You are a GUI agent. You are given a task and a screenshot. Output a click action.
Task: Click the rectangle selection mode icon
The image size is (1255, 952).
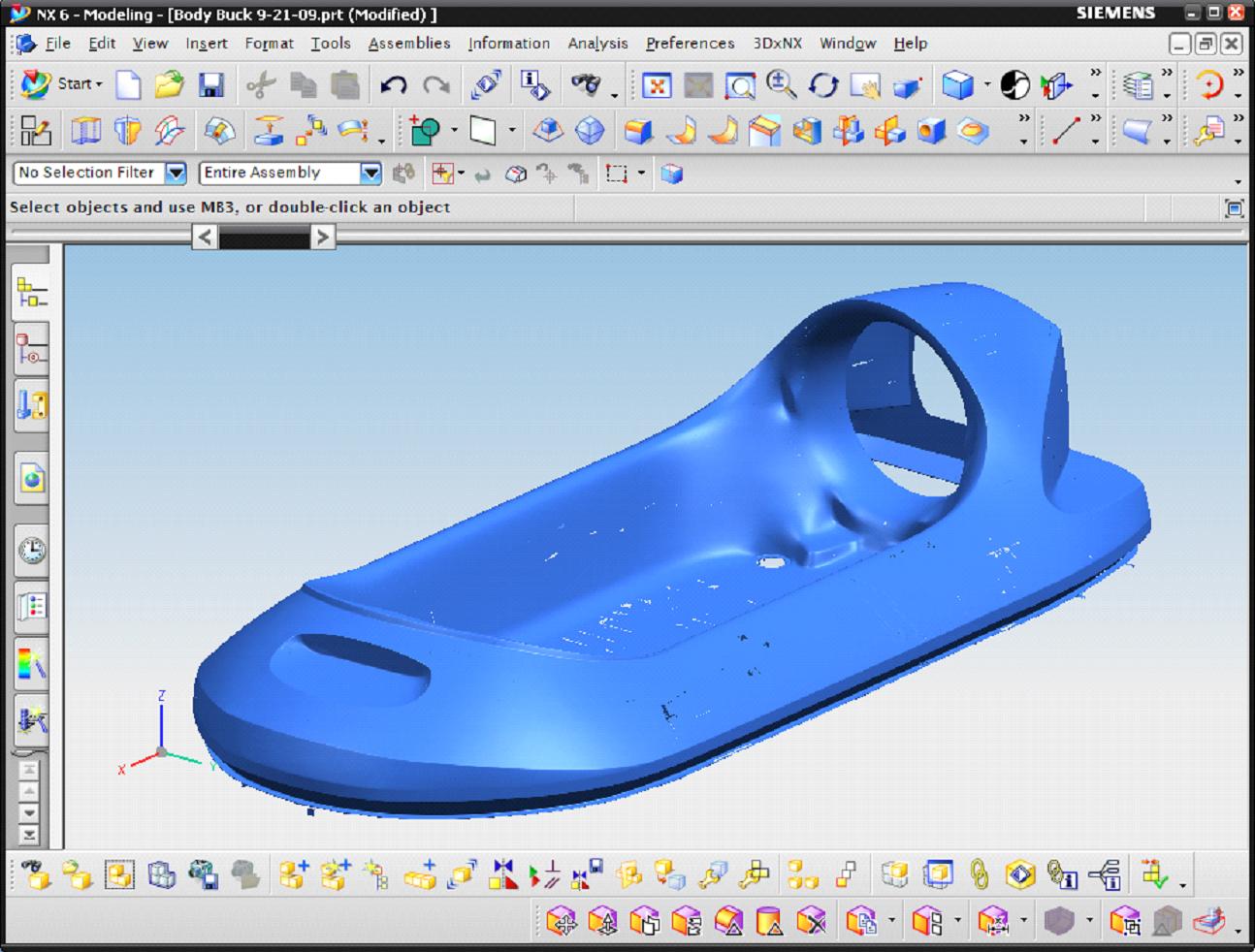[616, 174]
